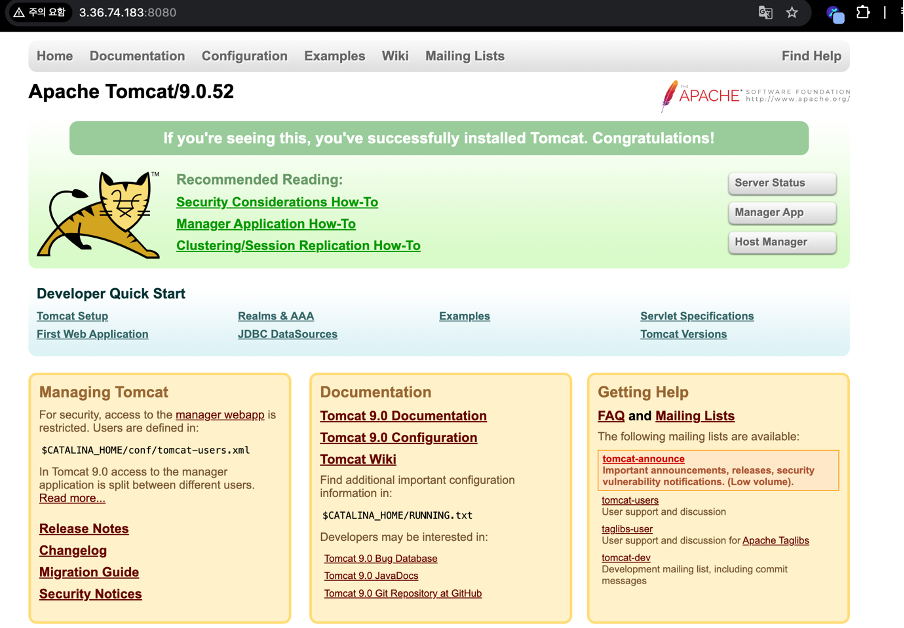904x628 pixels.
Task: Open the Security Notices link
Action: [90, 594]
